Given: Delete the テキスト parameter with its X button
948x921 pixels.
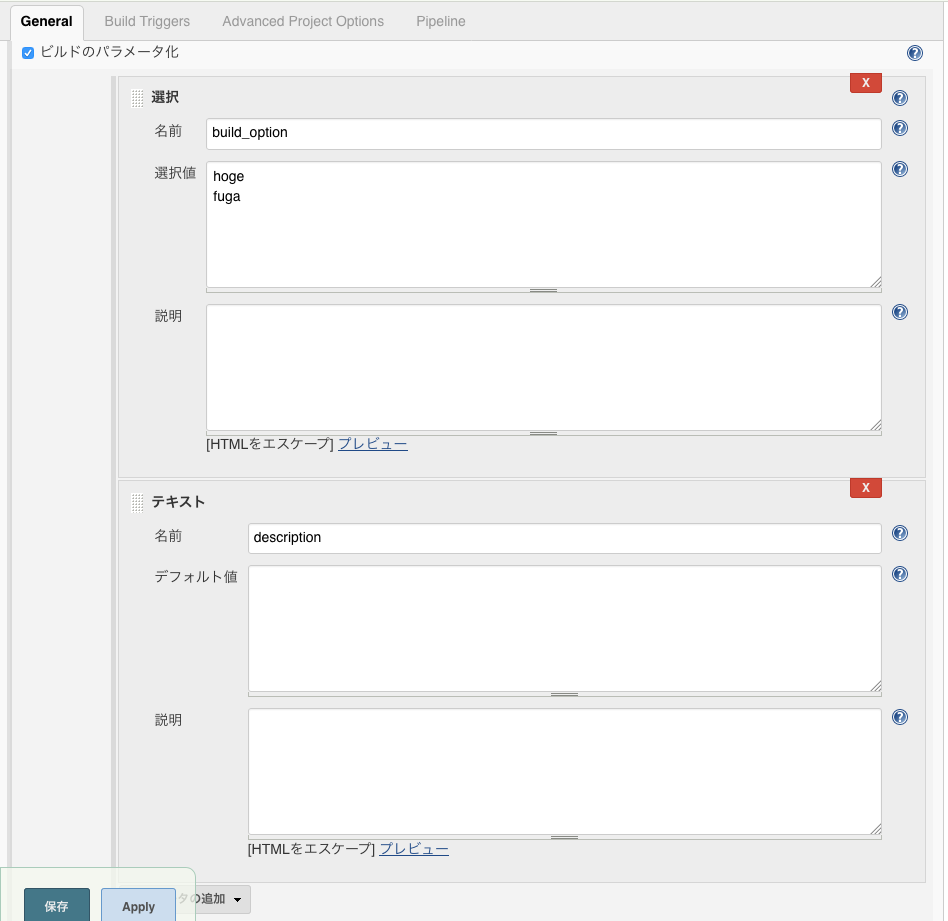Looking at the screenshot, I should (866, 487).
